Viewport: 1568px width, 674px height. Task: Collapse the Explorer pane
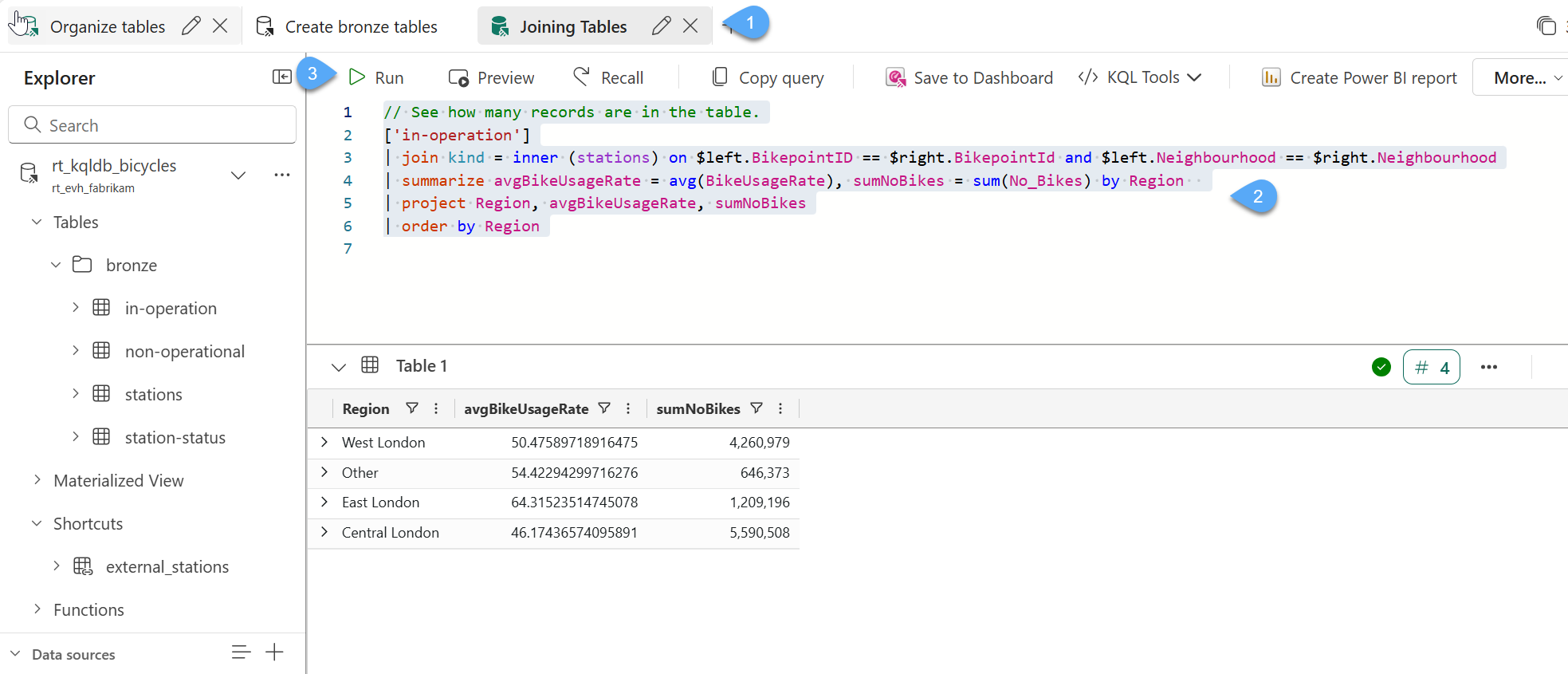point(282,77)
